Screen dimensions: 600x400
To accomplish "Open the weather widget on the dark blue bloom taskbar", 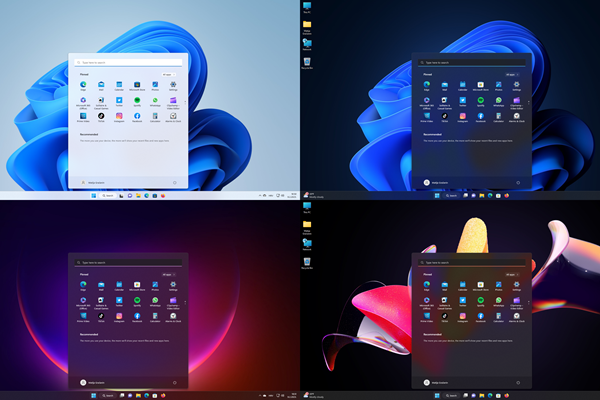I will pyautogui.click(x=313, y=196).
